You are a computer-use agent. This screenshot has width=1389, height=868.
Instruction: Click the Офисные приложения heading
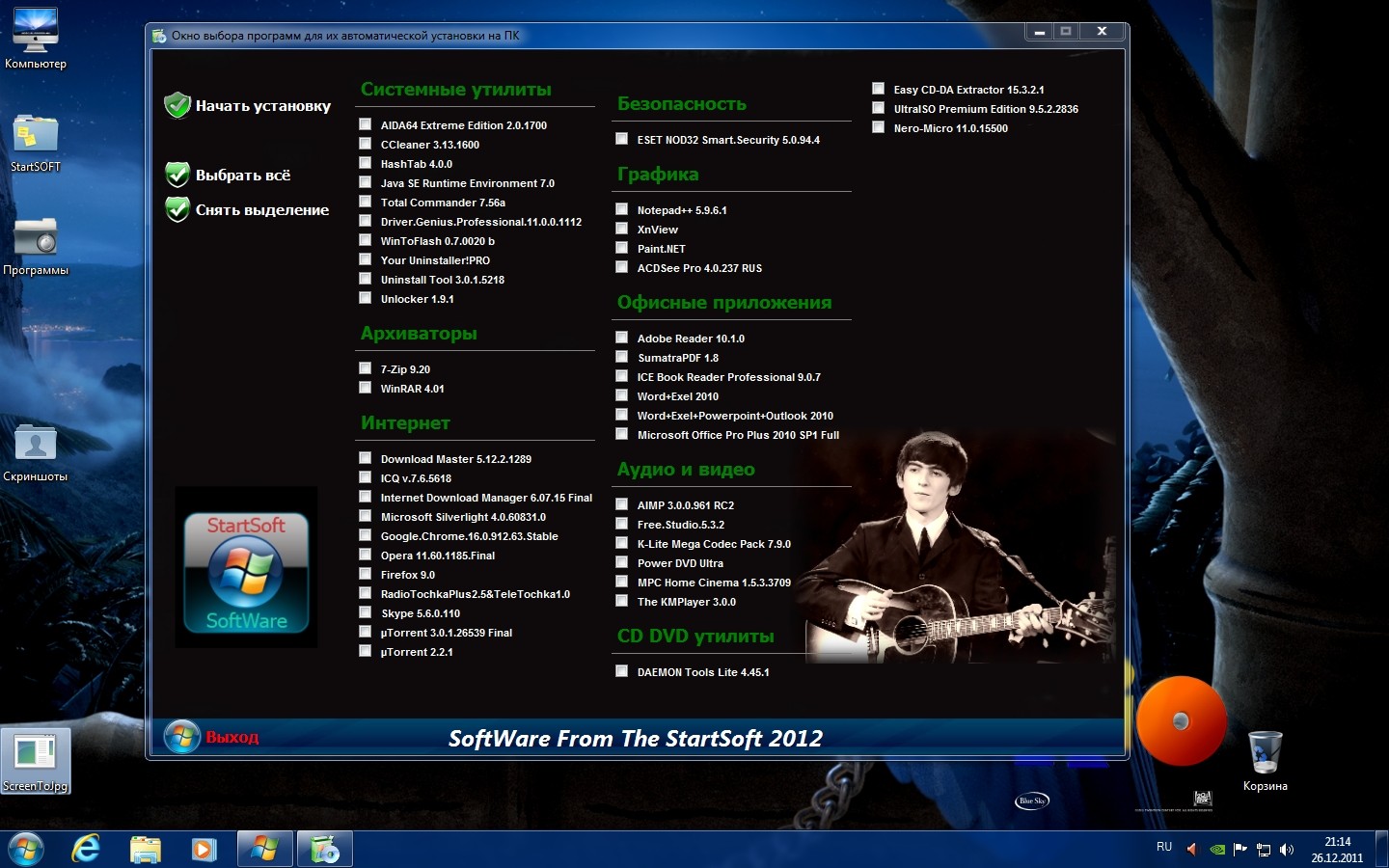(724, 303)
